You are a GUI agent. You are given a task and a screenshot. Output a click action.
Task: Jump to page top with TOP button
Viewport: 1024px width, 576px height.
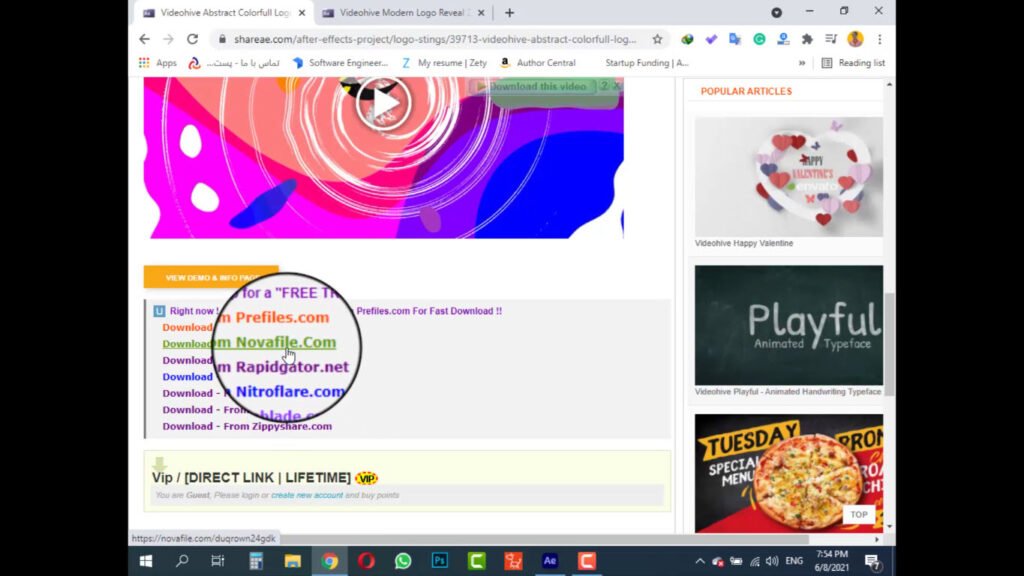click(859, 515)
